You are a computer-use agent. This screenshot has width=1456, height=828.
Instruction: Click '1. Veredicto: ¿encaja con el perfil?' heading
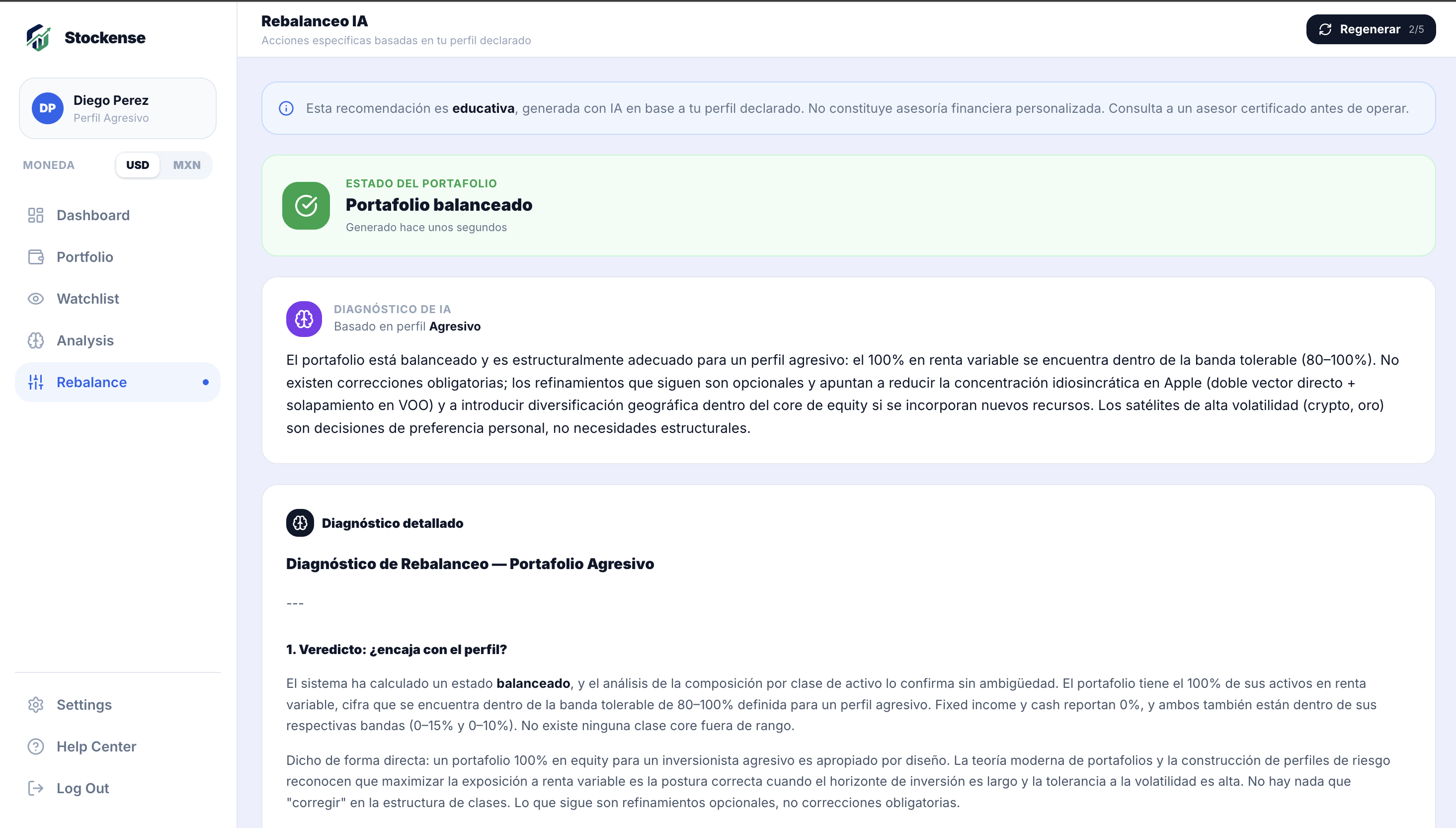tap(396, 650)
